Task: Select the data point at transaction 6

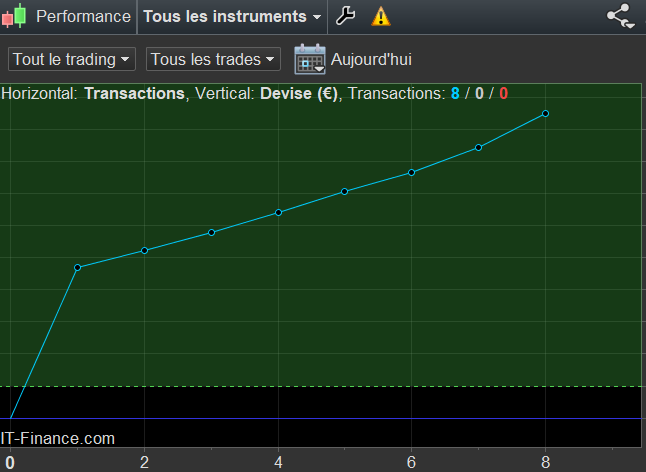Action: [411, 173]
